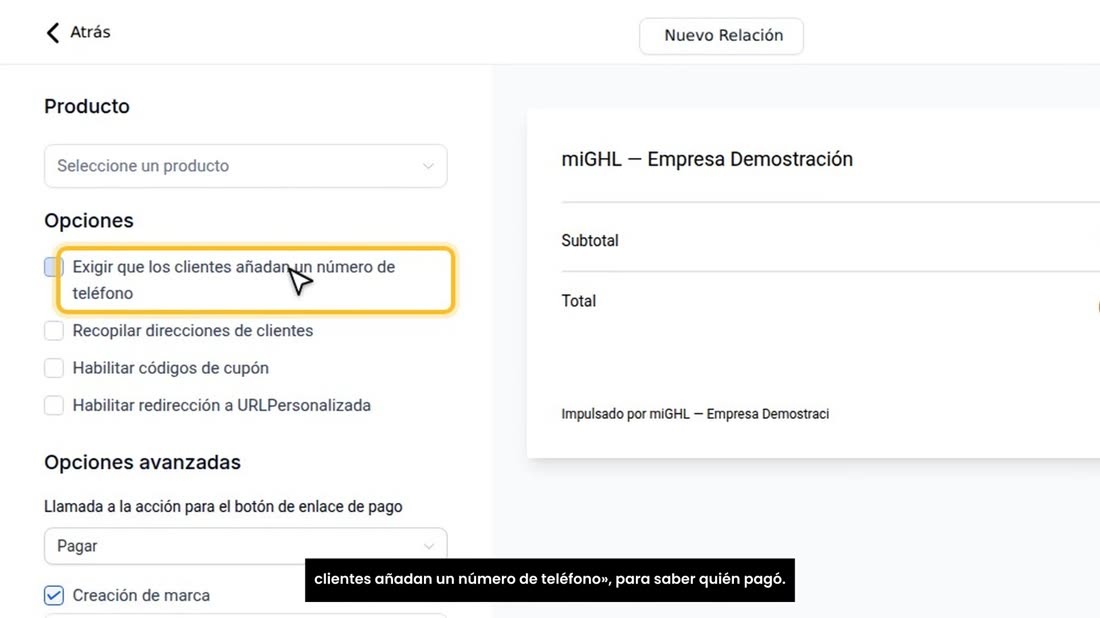Viewport: 1100px width, 618px height.
Task: Click Impulsado por miGHL footer text
Action: tap(695, 414)
